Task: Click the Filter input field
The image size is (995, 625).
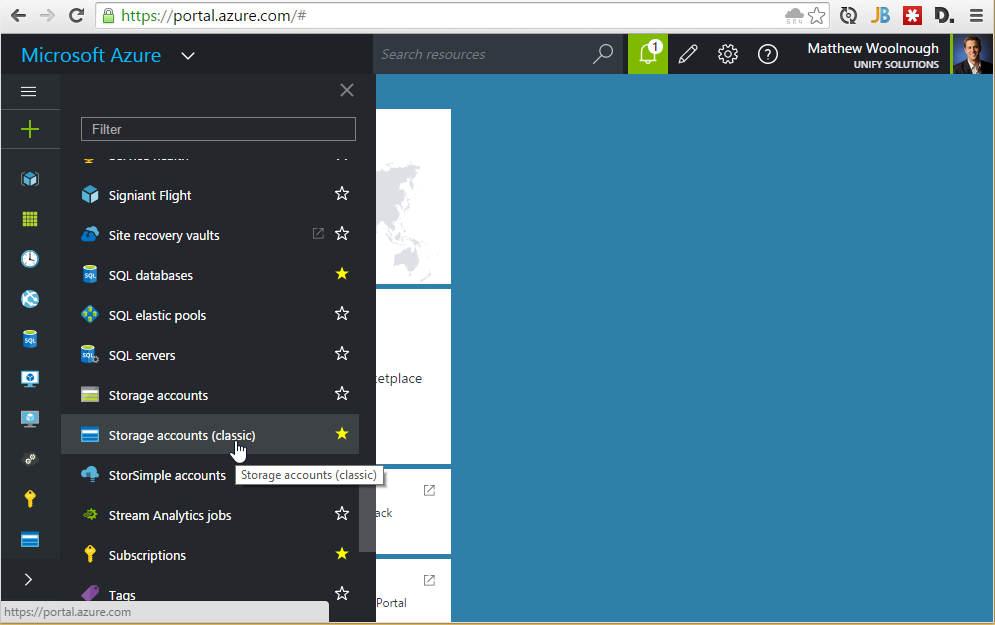Action: click(x=218, y=129)
